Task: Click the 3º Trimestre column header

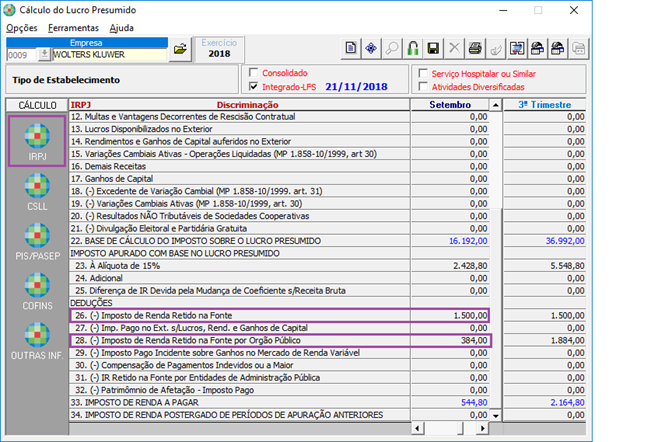Action: [x=544, y=105]
